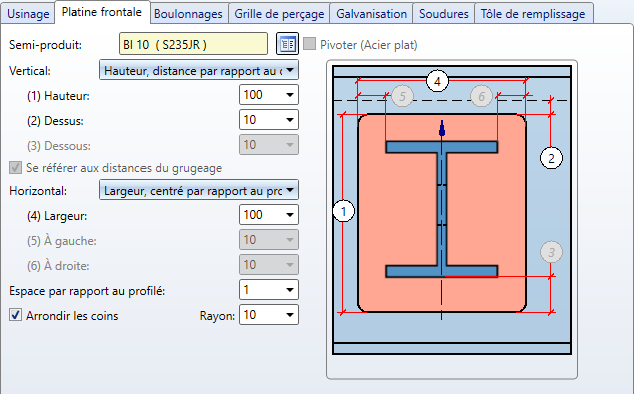Open the (1) Hauteur value dropdown
Viewport: 634px width, 394px height.
(290, 95)
